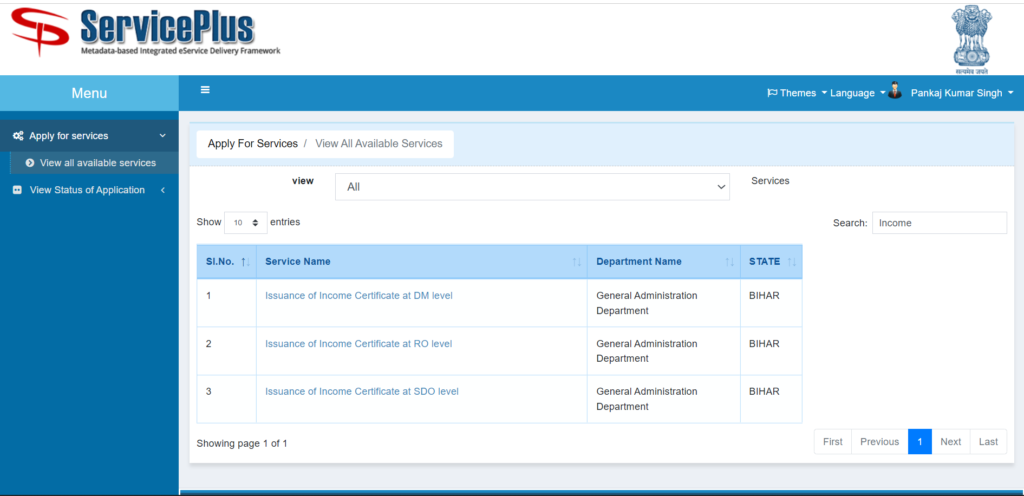Sort by STATE column arrows

click(792, 262)
